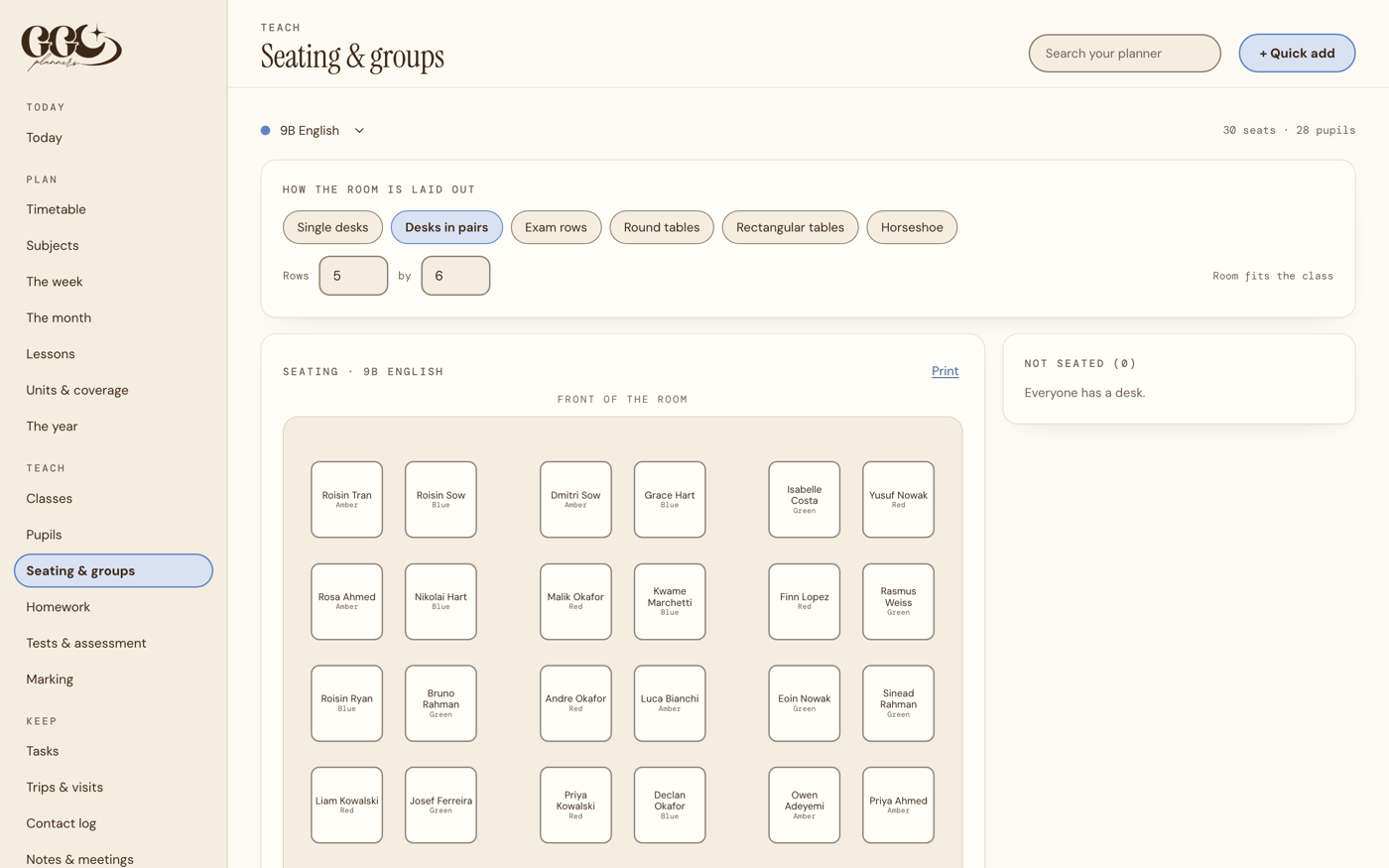
Task: Click the Liam Kowalski seat card
Action: point(346,806)
